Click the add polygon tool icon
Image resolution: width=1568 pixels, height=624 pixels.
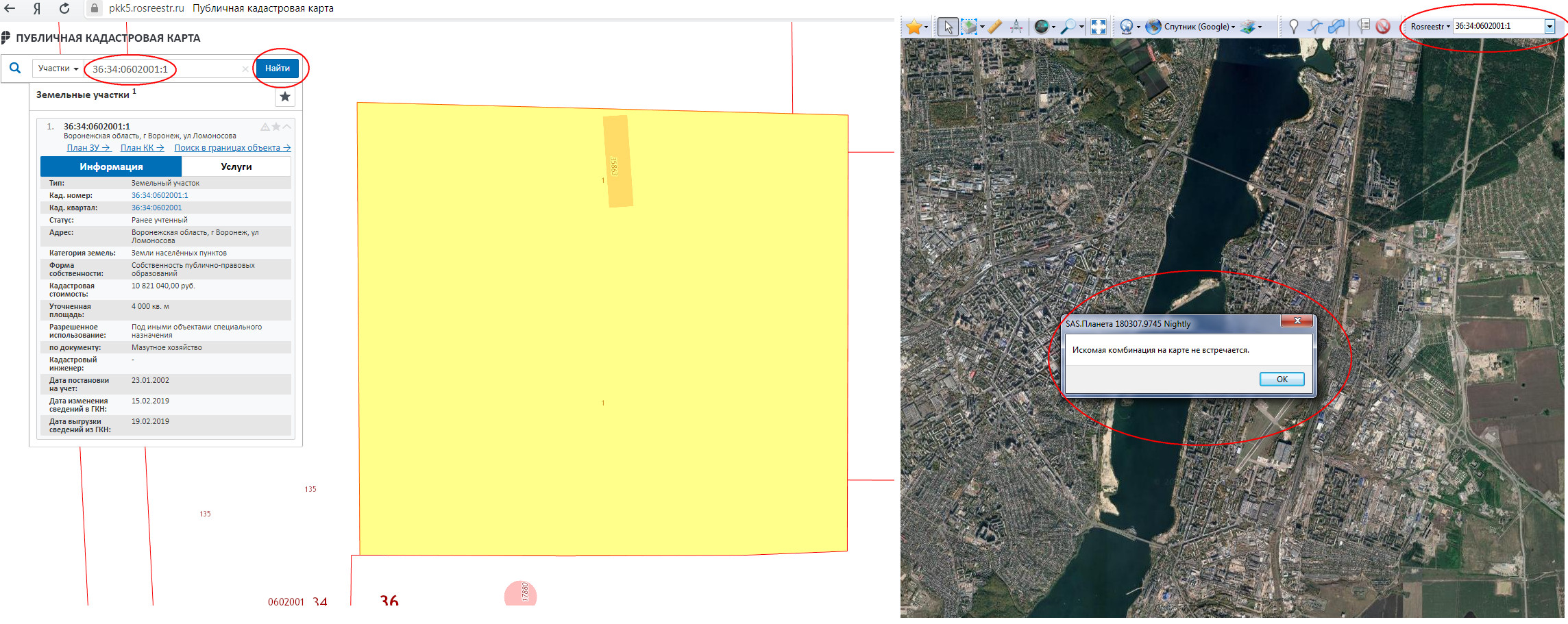[x=1336, y=27]
